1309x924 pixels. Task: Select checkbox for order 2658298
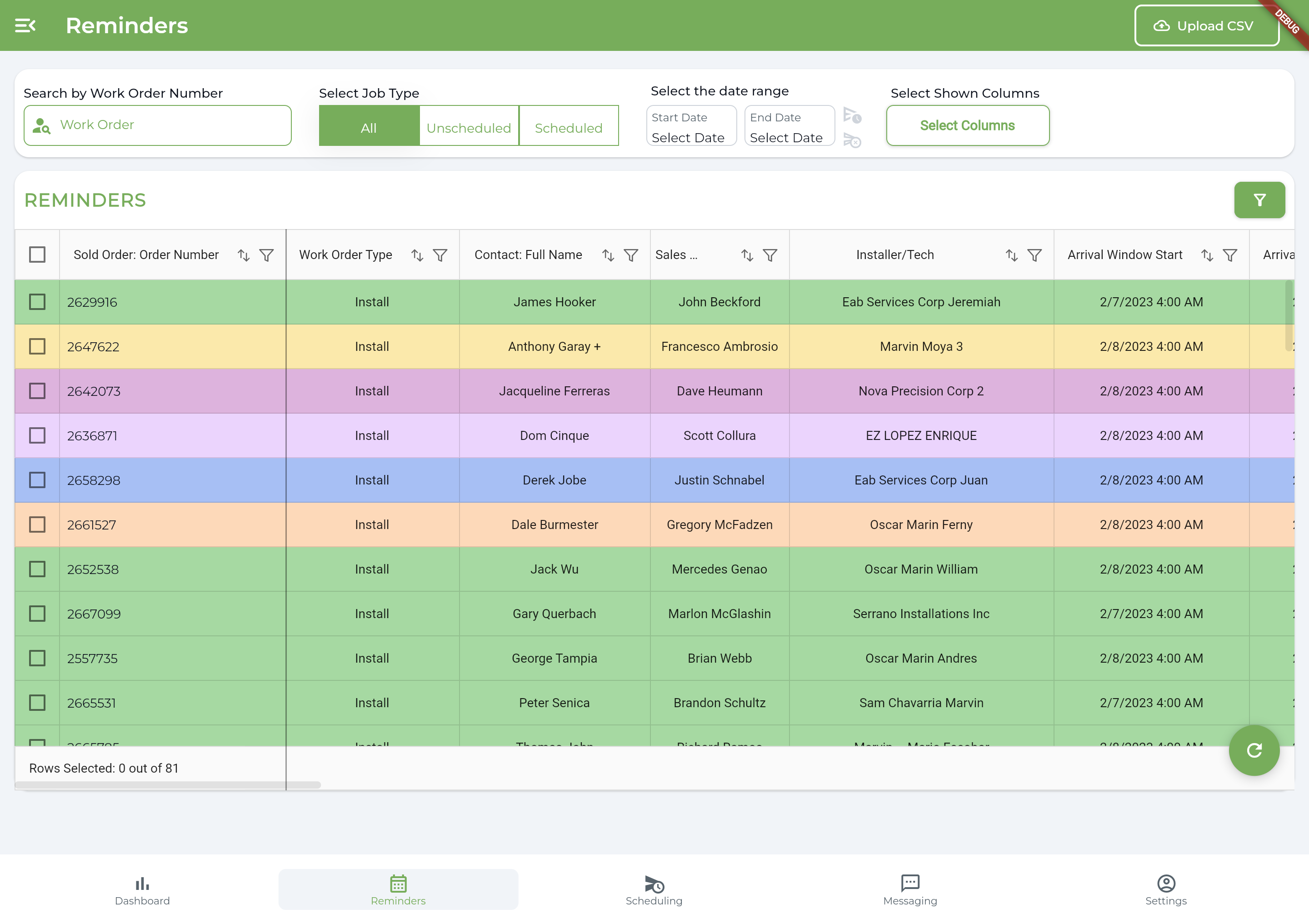point(37,480)
